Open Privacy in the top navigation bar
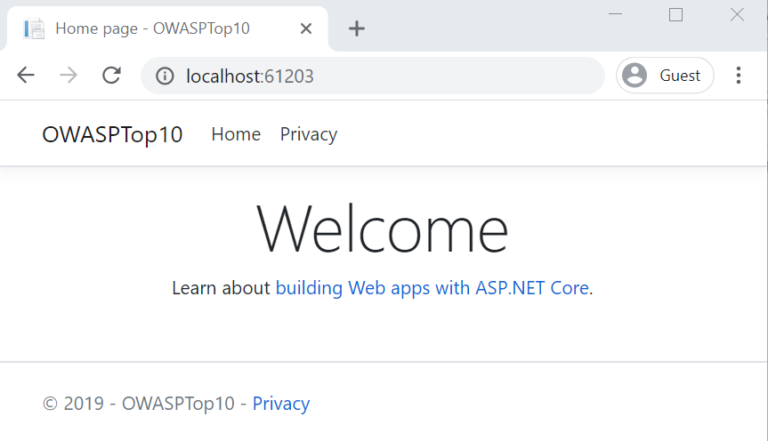Image resolution: width=768 pixels, height=441 pixels. point(308,135)
